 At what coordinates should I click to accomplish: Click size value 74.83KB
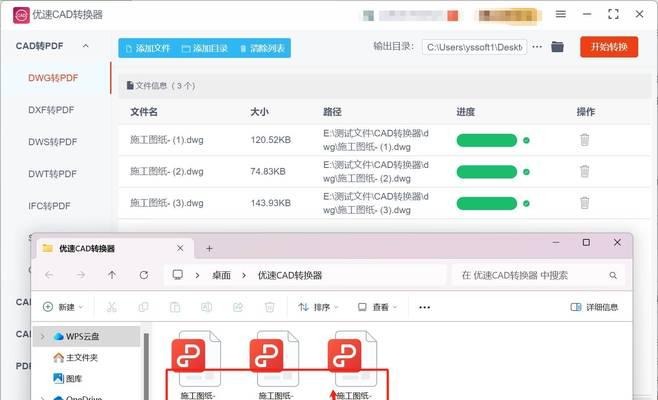point(268,171)
